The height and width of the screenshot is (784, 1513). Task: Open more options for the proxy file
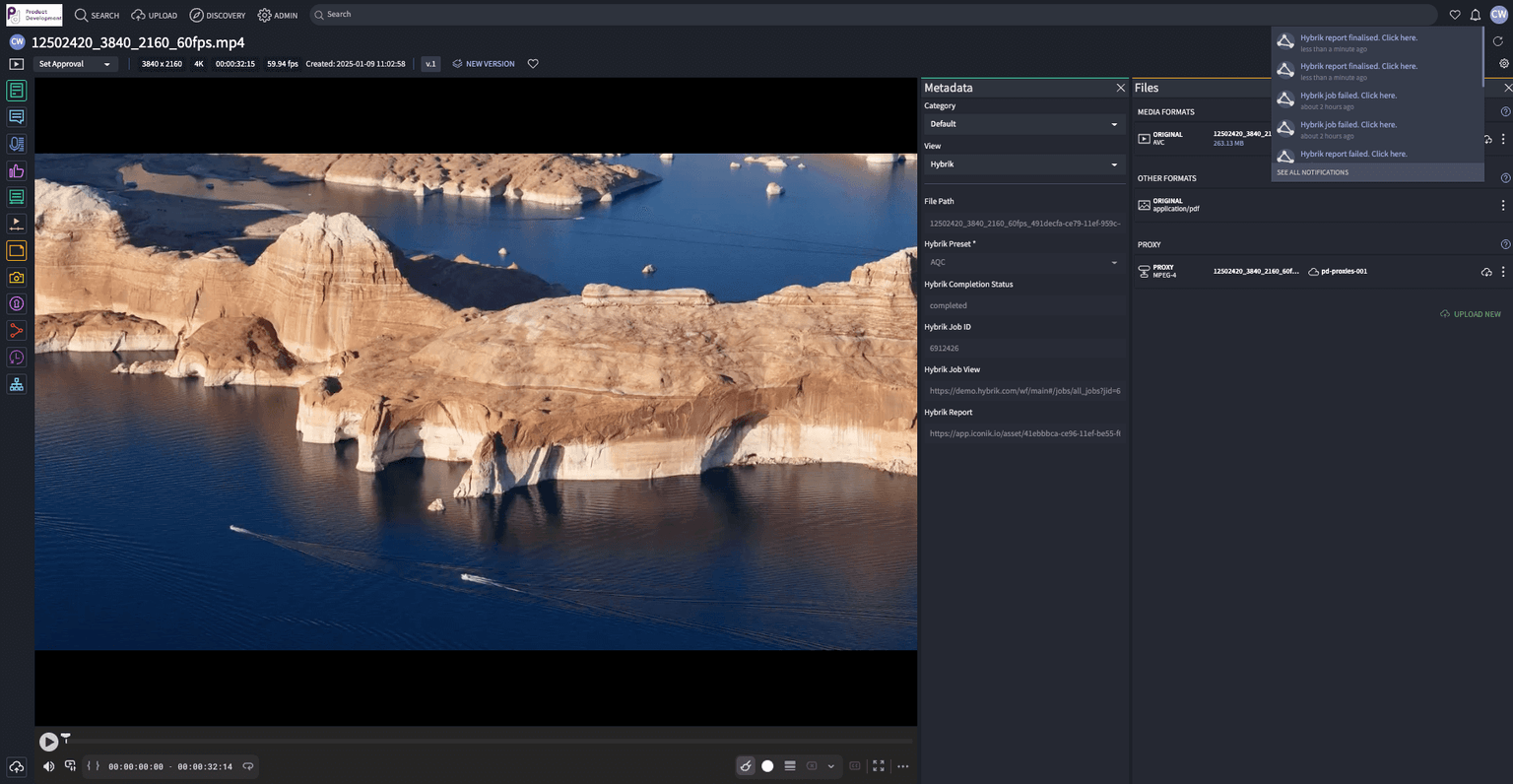point(1503,272)
